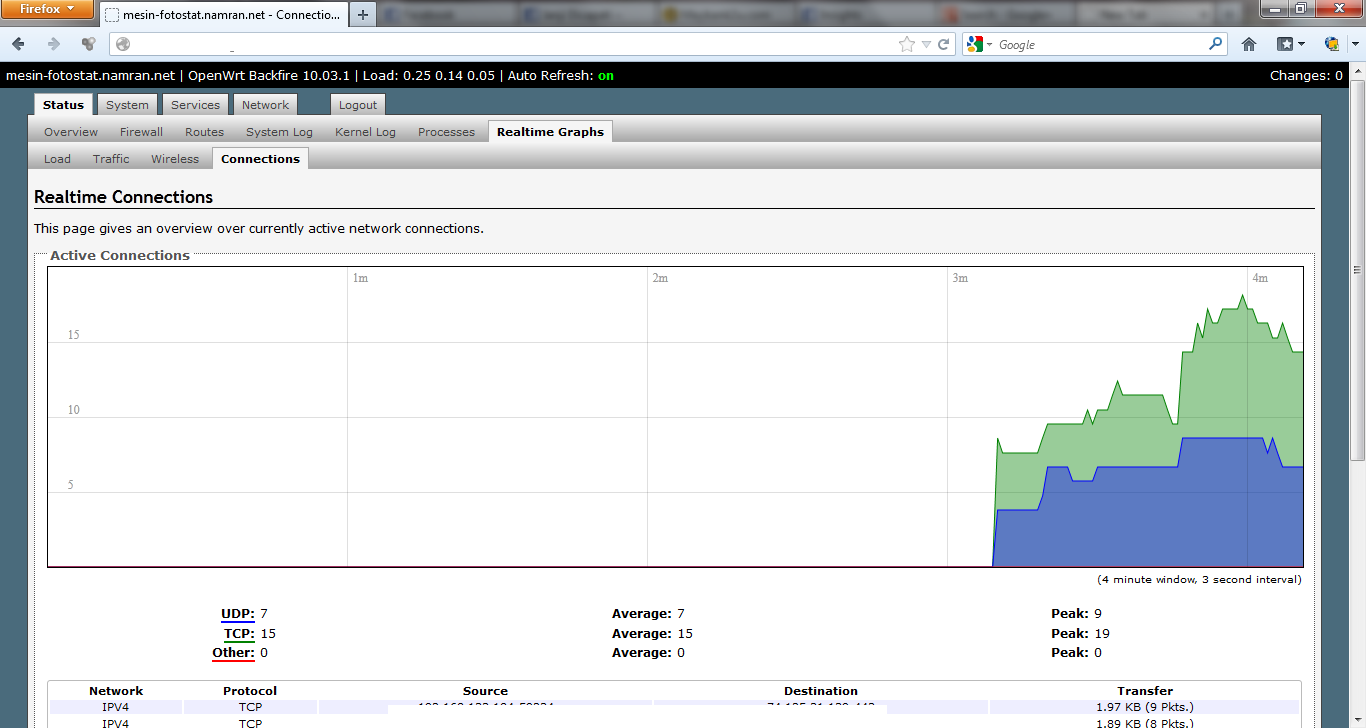Click the Logout button
The image size is (1366, 728).
(357, 105)
